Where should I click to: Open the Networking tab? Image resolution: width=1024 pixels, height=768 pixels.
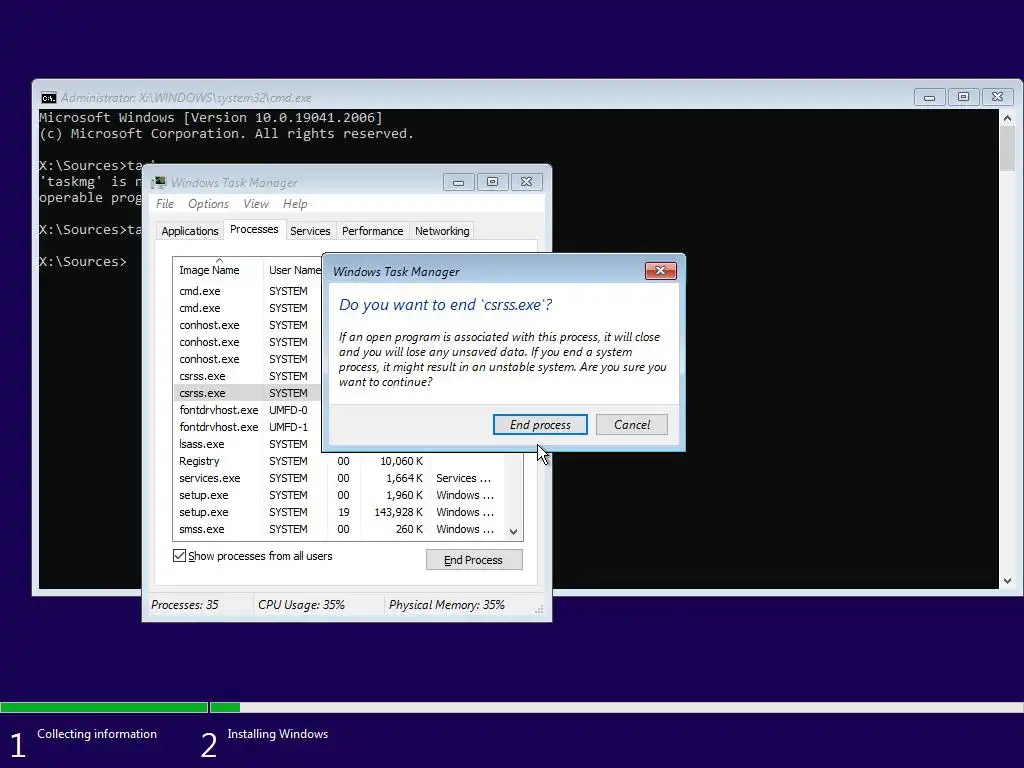pos(442,231)
